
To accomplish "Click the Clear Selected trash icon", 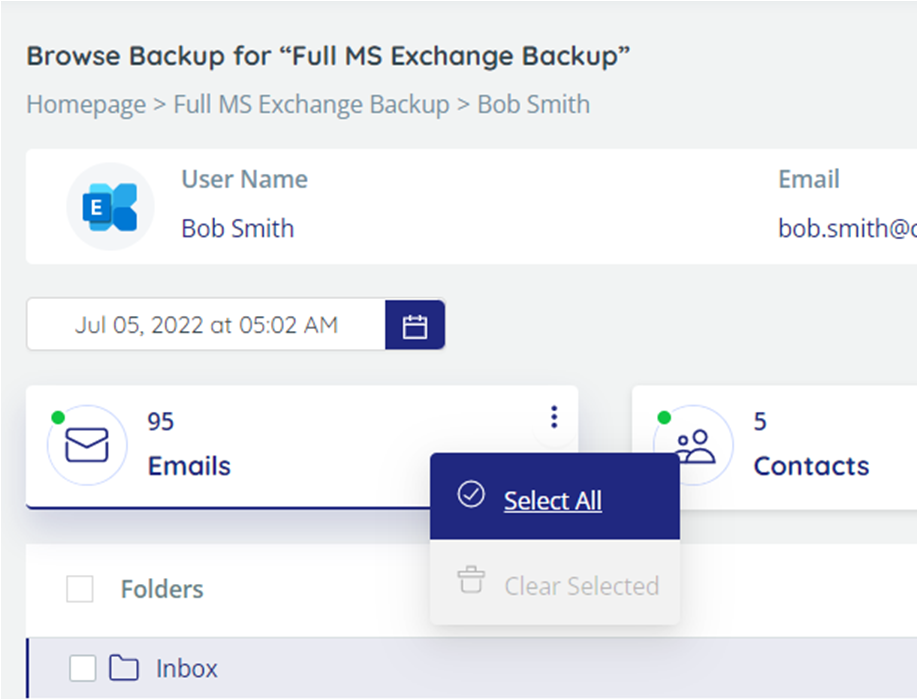I will pyautogui.click(x=471, y=580).
